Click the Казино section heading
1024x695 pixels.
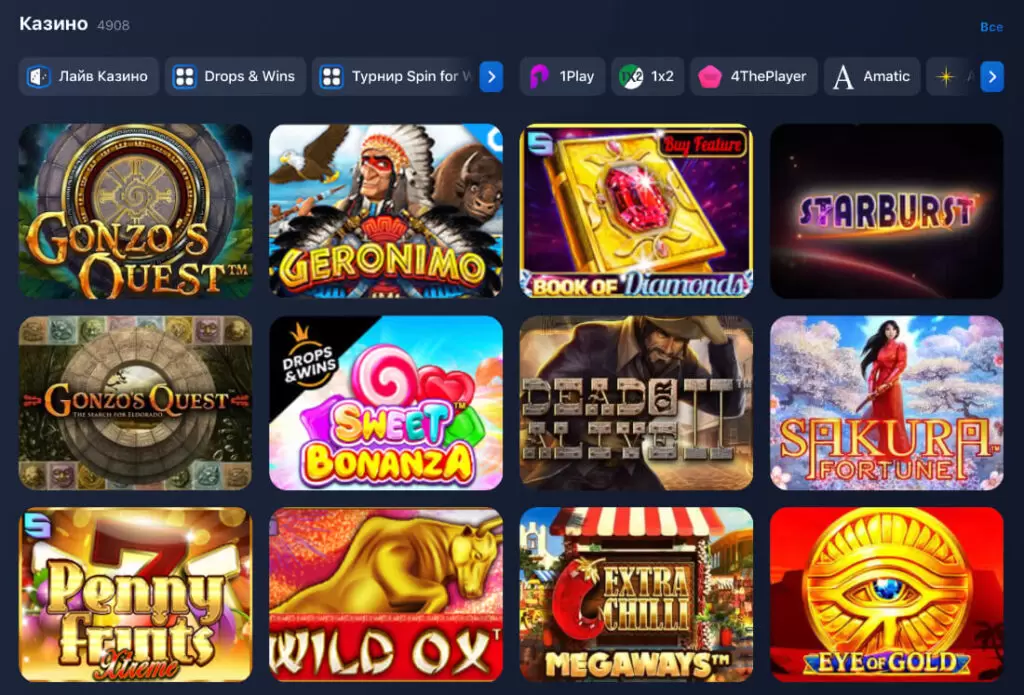point(54,24)
